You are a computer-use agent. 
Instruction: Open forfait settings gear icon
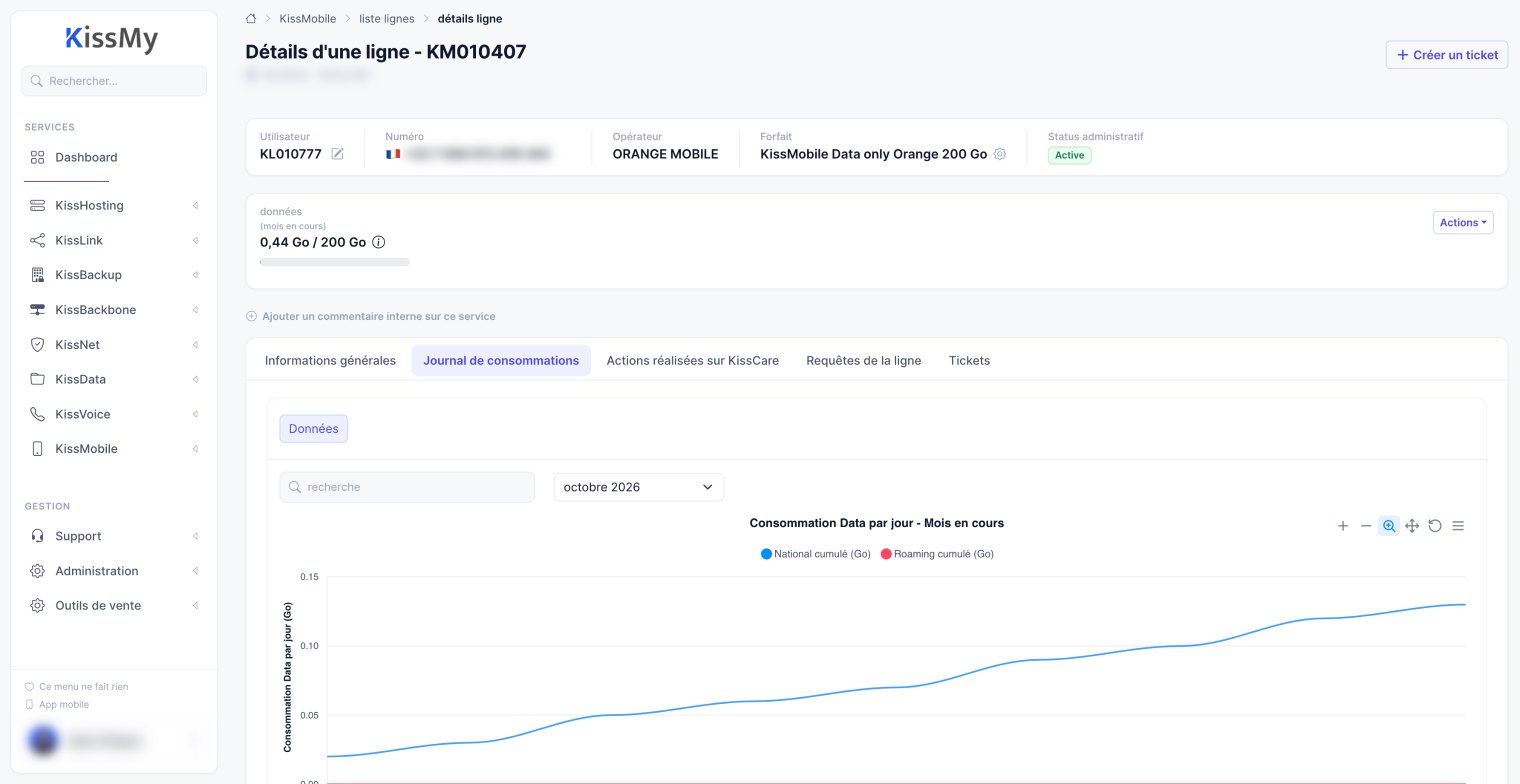(1000, 154)
